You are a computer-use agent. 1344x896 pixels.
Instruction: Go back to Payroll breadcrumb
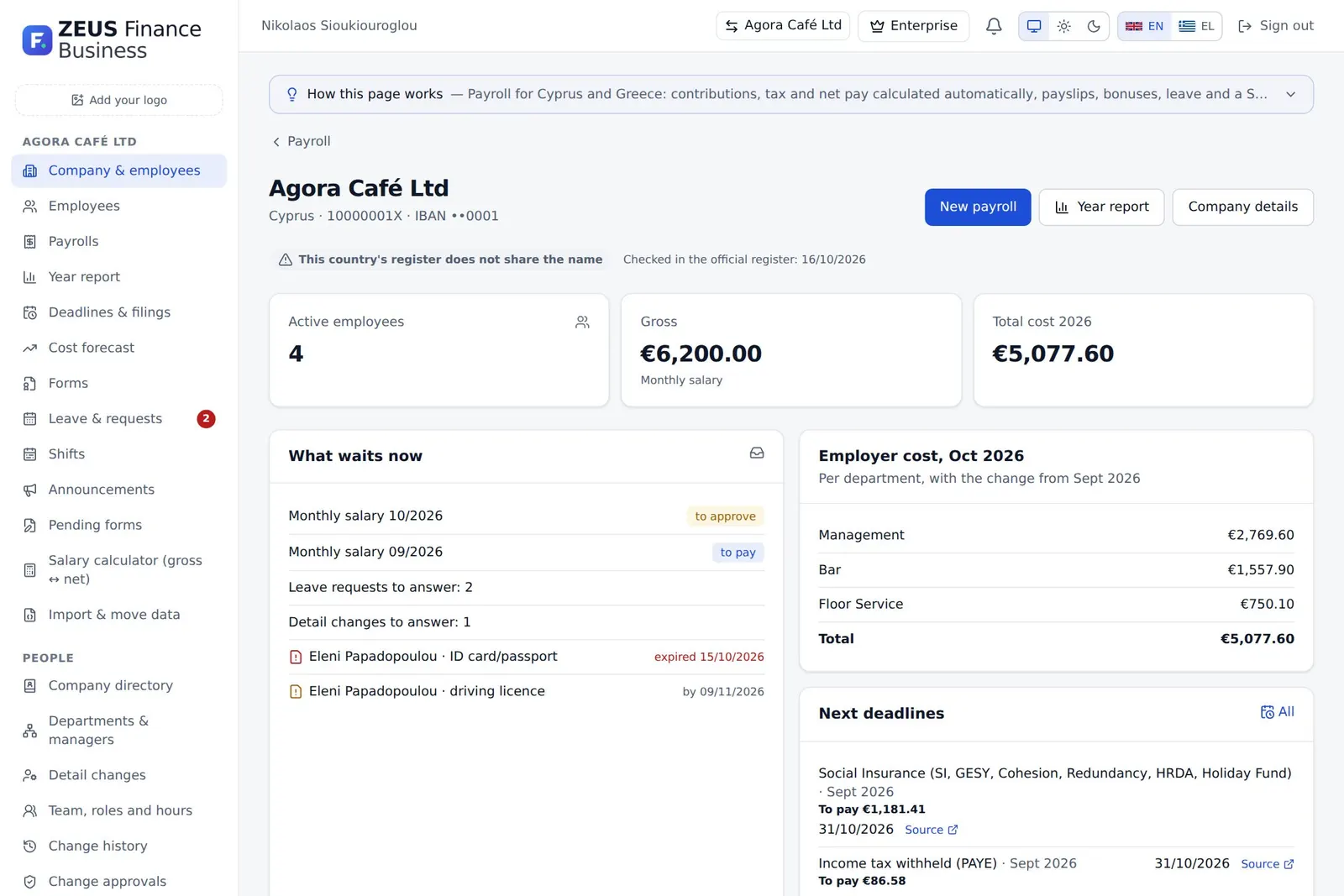coord(301,141)
